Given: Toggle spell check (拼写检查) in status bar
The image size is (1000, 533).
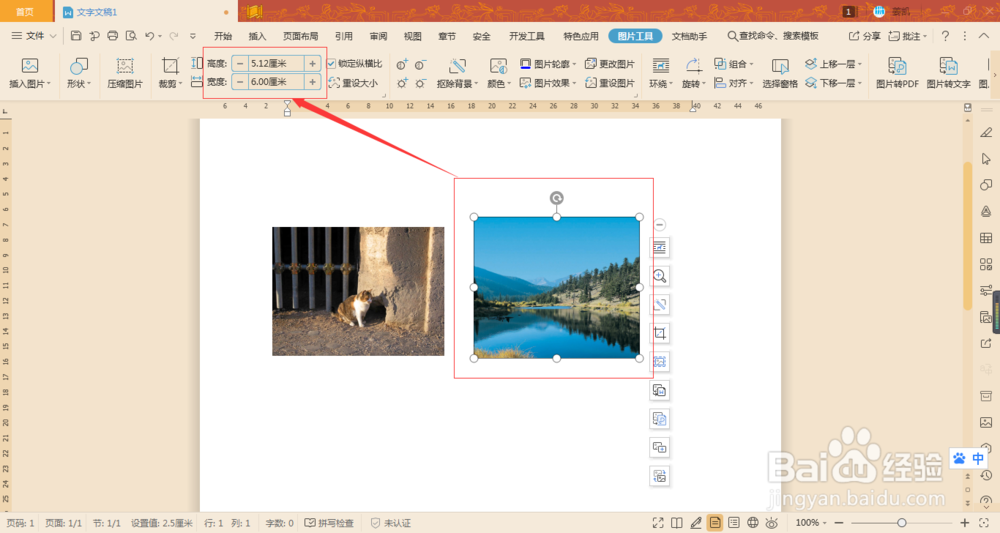Looking at the screenshot, I should point(329,523).
